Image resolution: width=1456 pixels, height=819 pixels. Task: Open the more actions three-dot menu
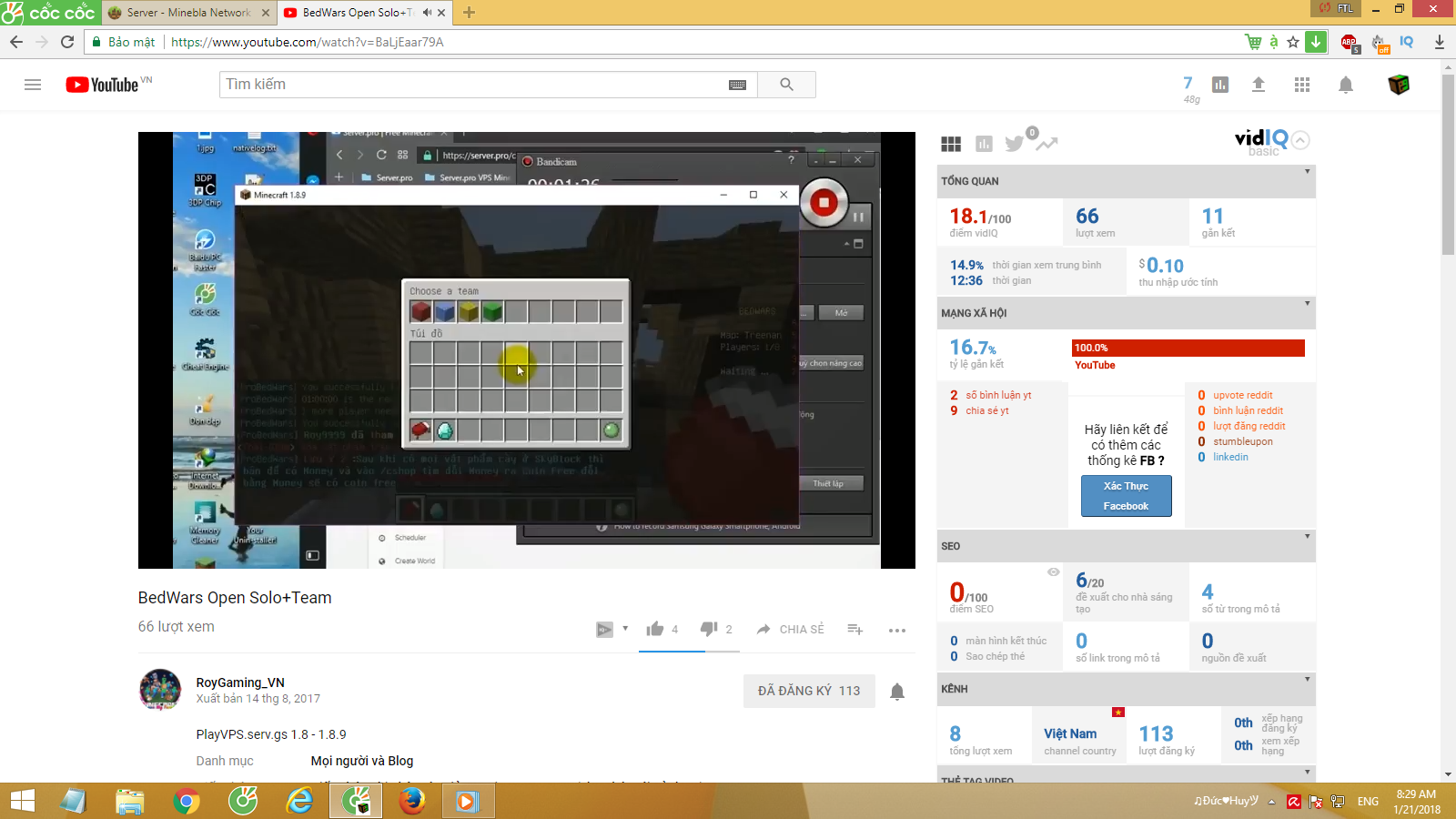pyautogui.click(x=897, y=630)
